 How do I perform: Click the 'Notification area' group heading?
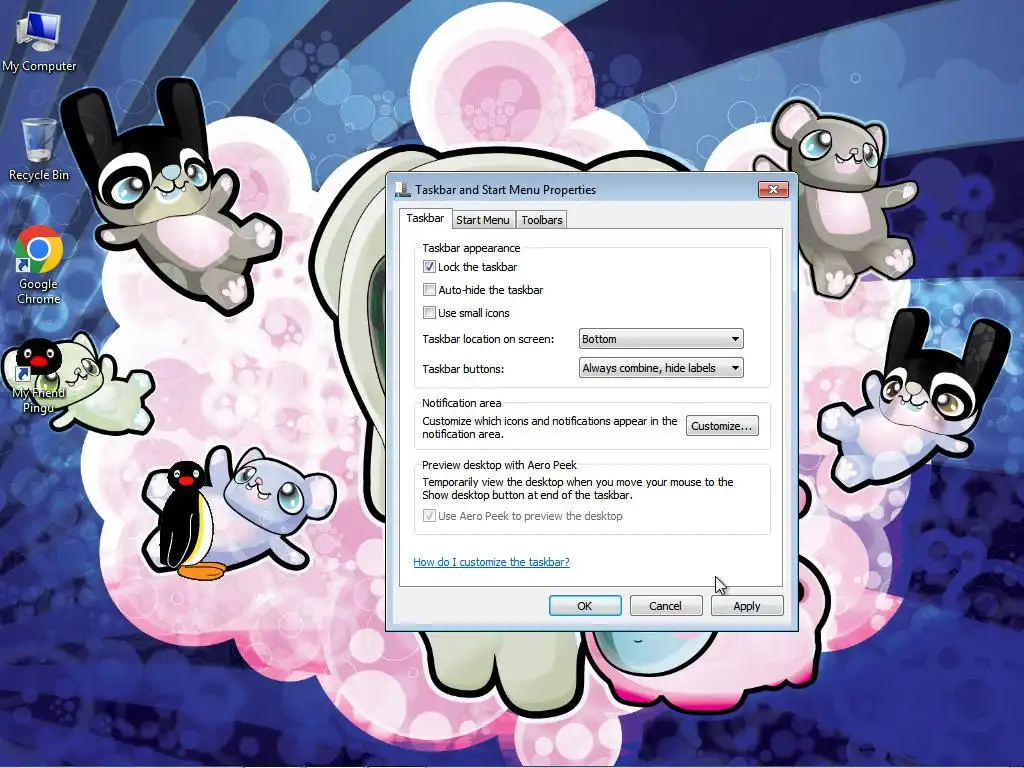[x=462, y=403]
